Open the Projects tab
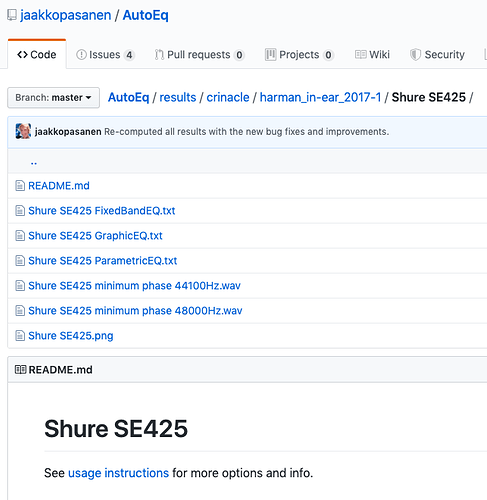 [x=299, y=55]
